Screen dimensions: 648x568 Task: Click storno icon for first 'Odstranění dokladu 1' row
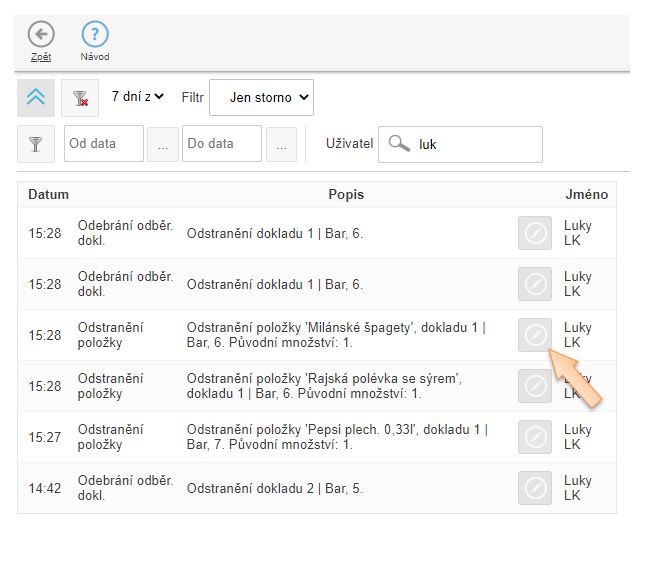point(535,233)
